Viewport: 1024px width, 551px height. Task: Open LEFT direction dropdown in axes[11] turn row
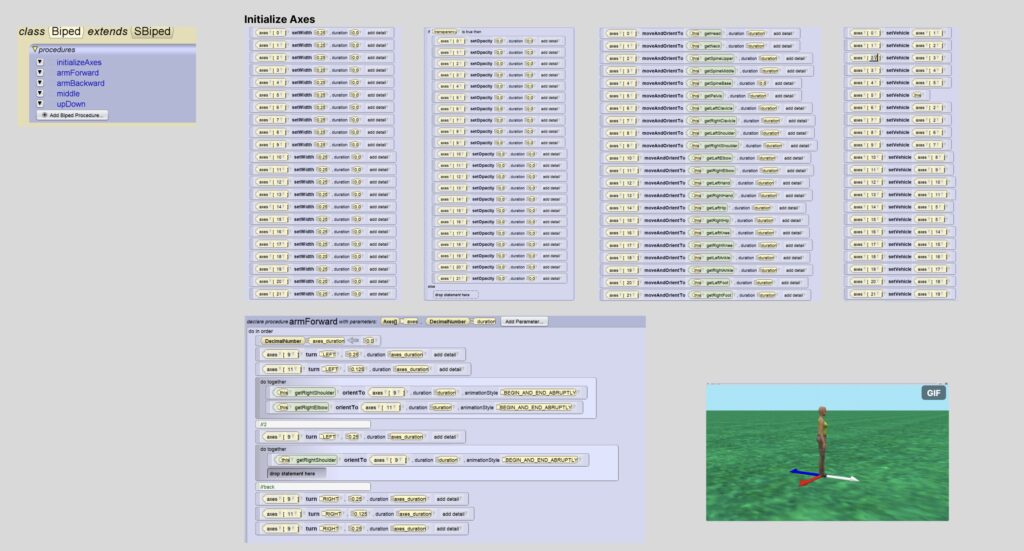(x=332, y=370)
